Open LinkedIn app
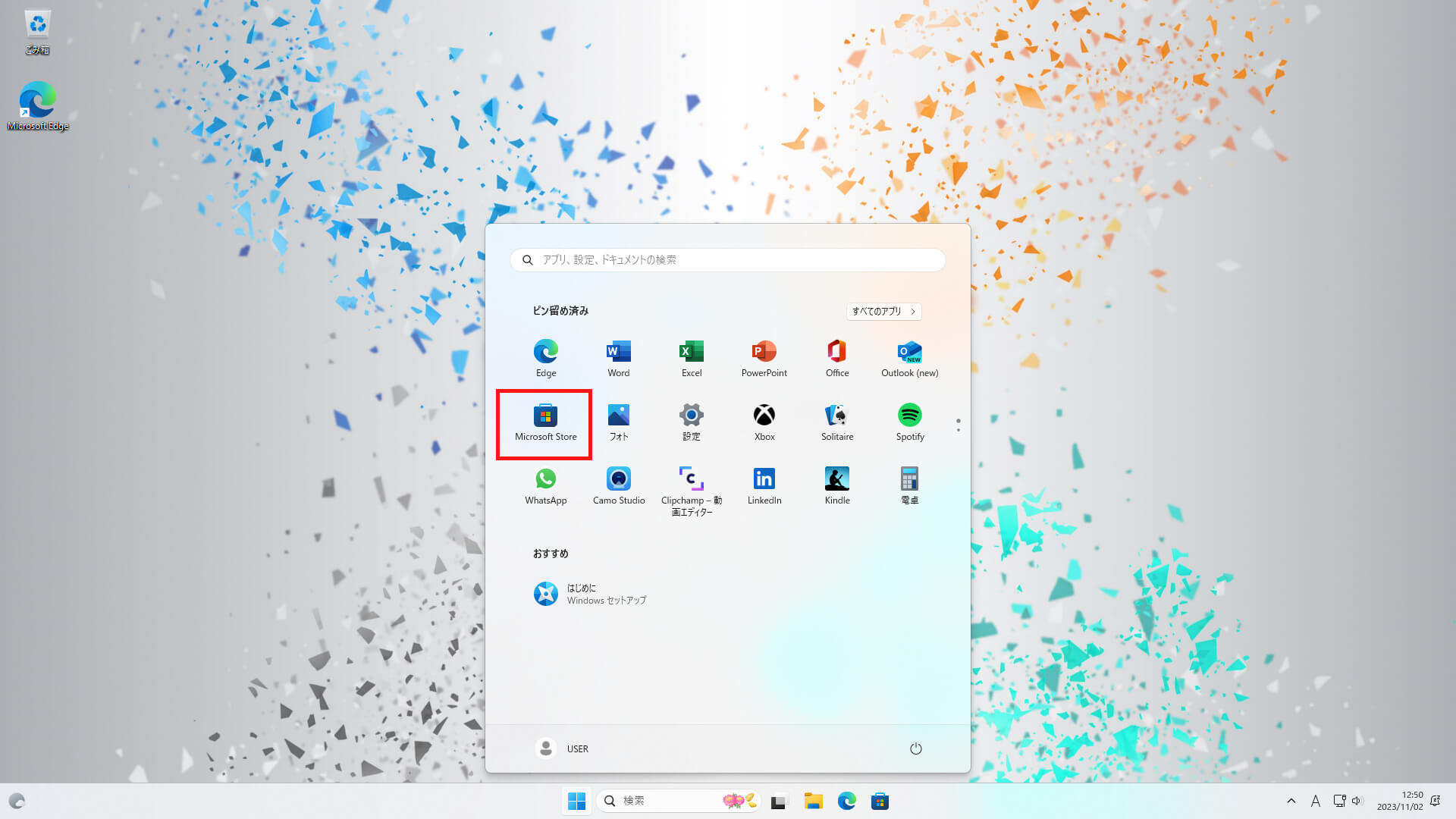The image size is (1456, 819). pyautogui.click(x=764, y=486)
